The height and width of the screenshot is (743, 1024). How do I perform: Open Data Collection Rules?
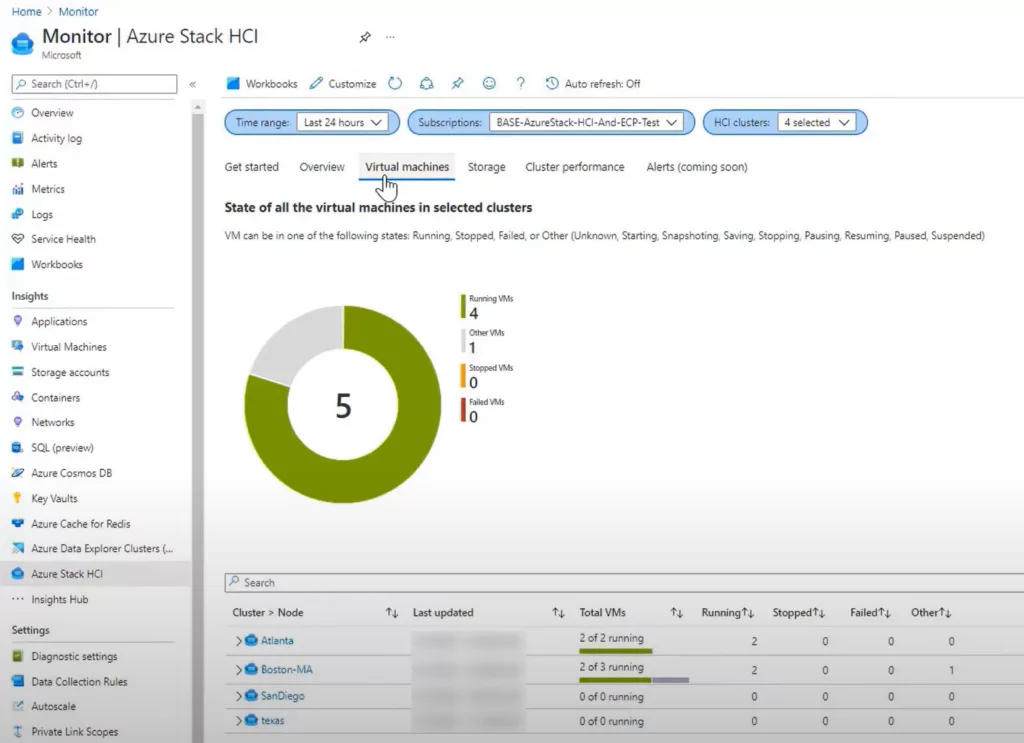(79, 682)
